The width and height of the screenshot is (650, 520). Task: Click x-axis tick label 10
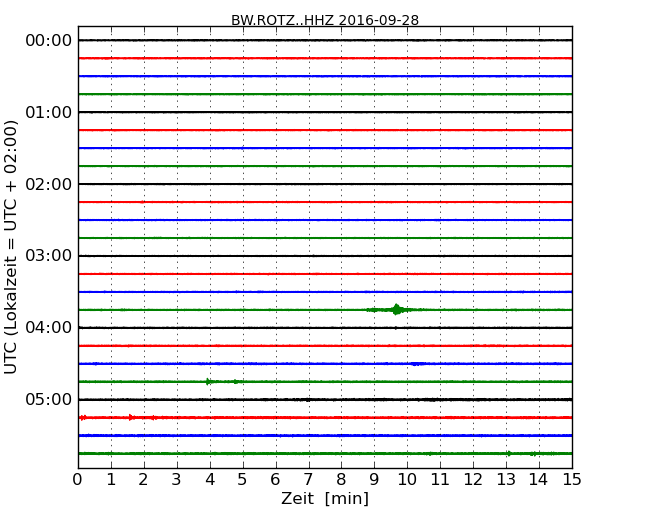pyautogui.click(x=407, y=480)
